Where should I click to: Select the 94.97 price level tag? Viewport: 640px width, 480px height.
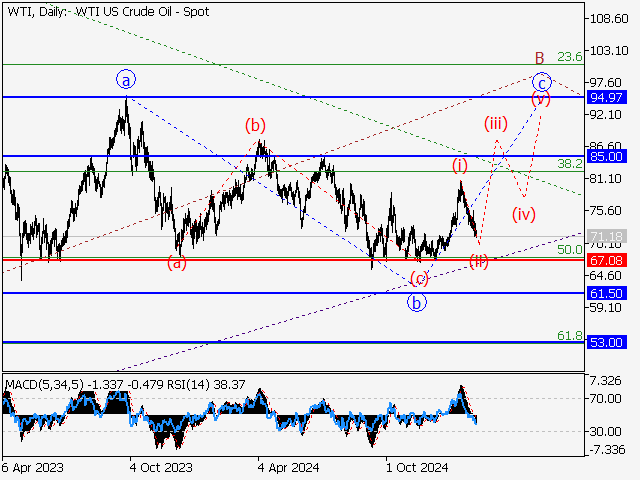pyautogui.click(x=607, y=97)
